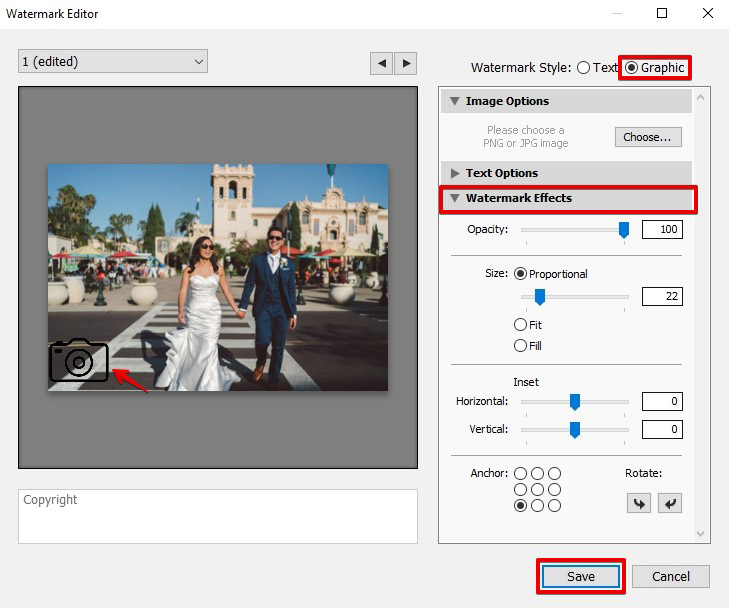
Task: Select the Text watermark style
Action: click(584, 68)
